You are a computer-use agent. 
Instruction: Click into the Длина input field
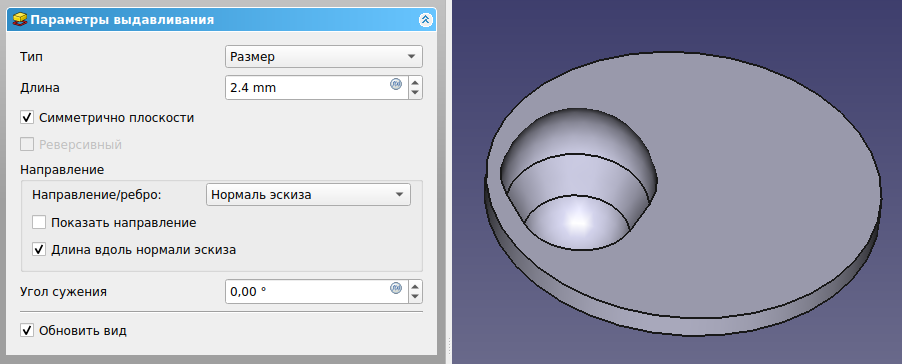(x=308, y=88)
